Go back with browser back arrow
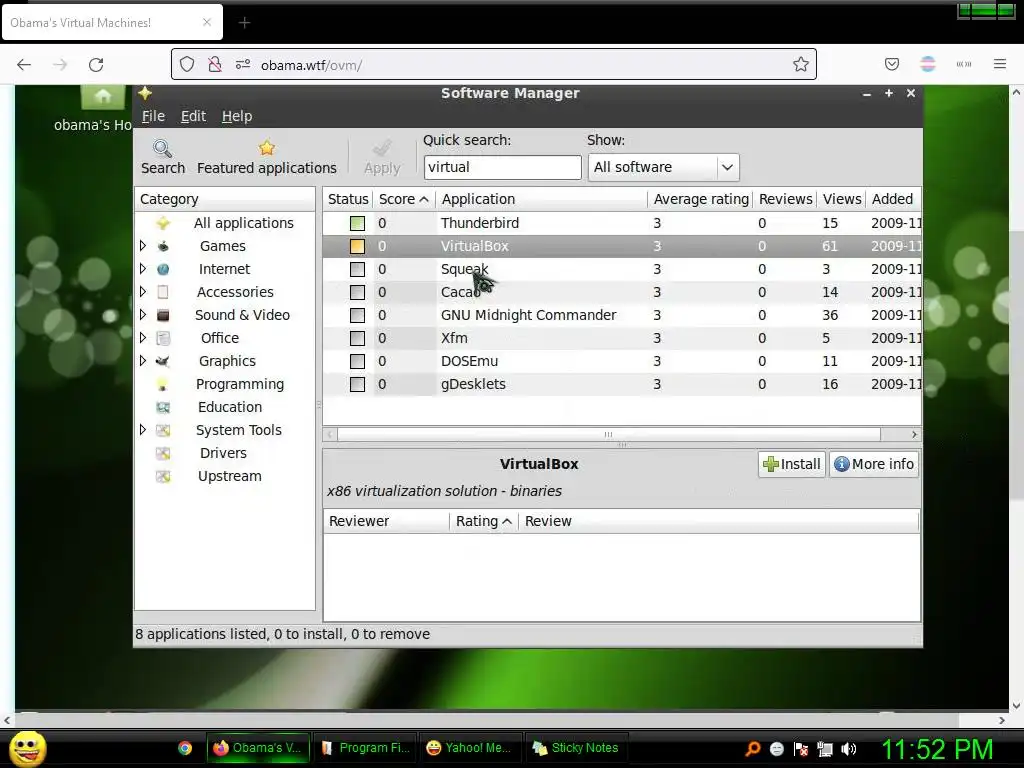The height and width of the screenshot is (768, 1024). [x=24, y=65]
